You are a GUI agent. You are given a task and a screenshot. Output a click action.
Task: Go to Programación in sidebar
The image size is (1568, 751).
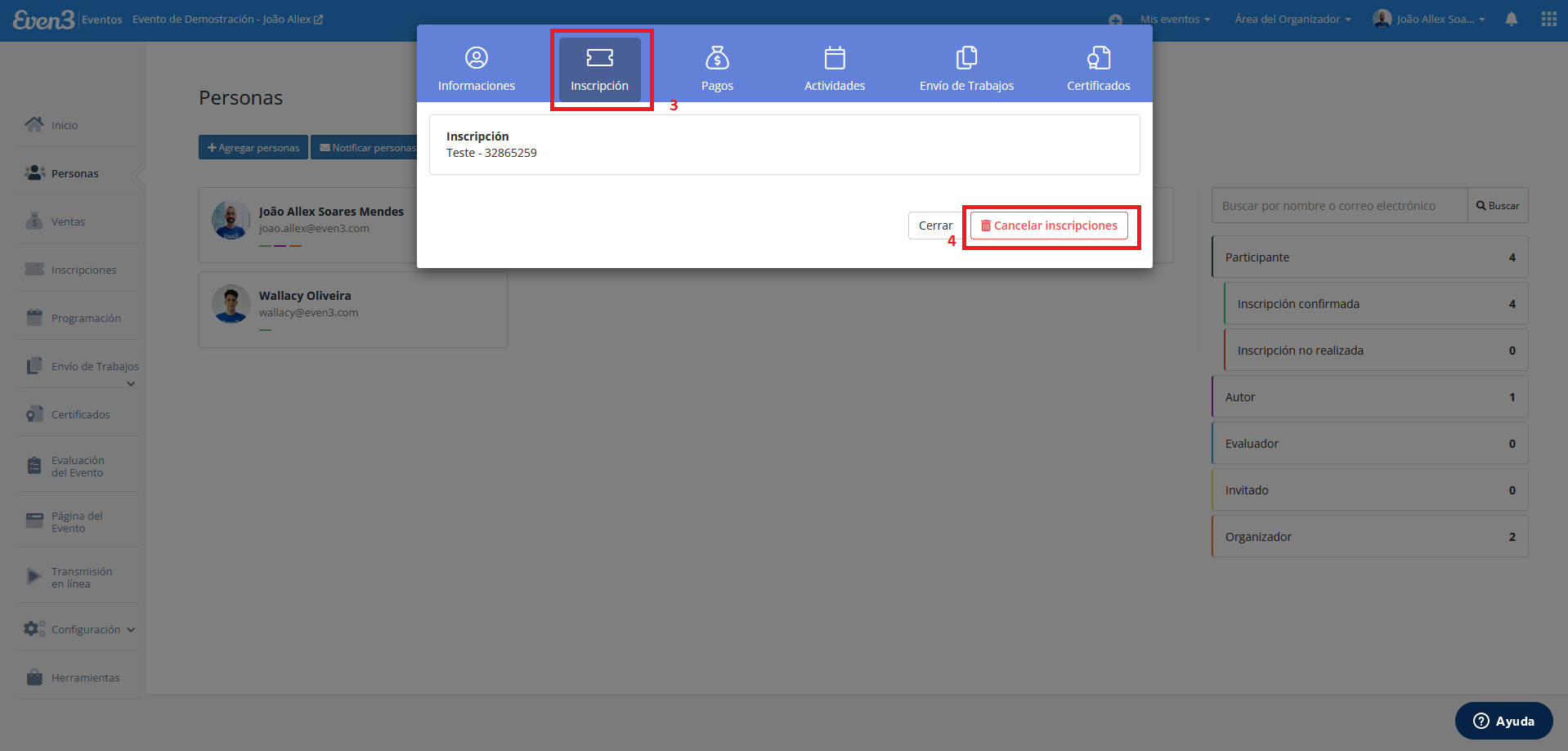(86, 318)
